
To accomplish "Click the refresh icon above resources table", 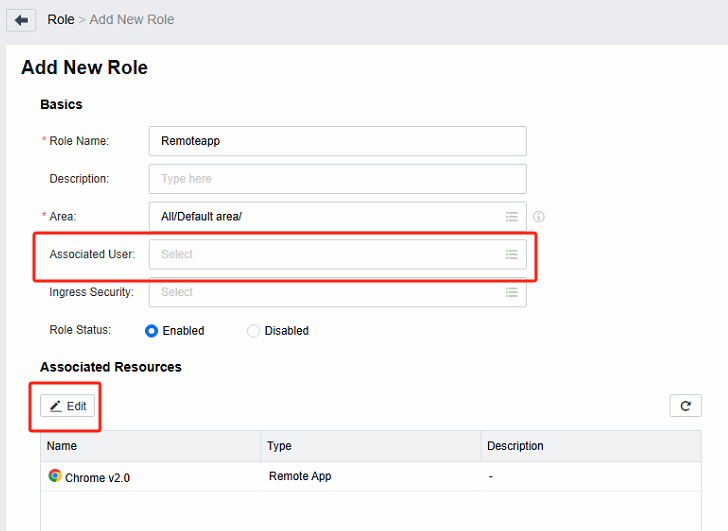I will click(685, 405).
